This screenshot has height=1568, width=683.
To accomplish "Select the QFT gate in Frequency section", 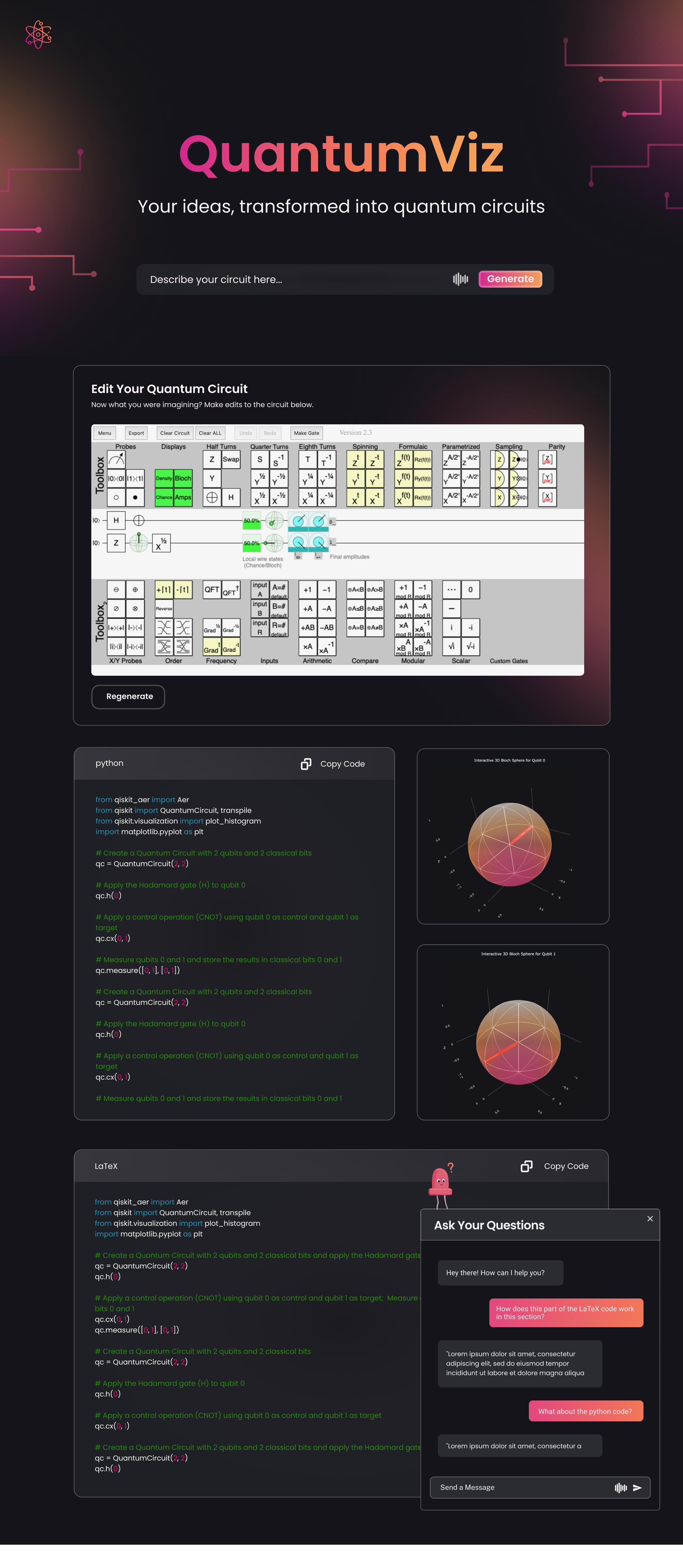I will pyautogui.click(x=212, y=589).
